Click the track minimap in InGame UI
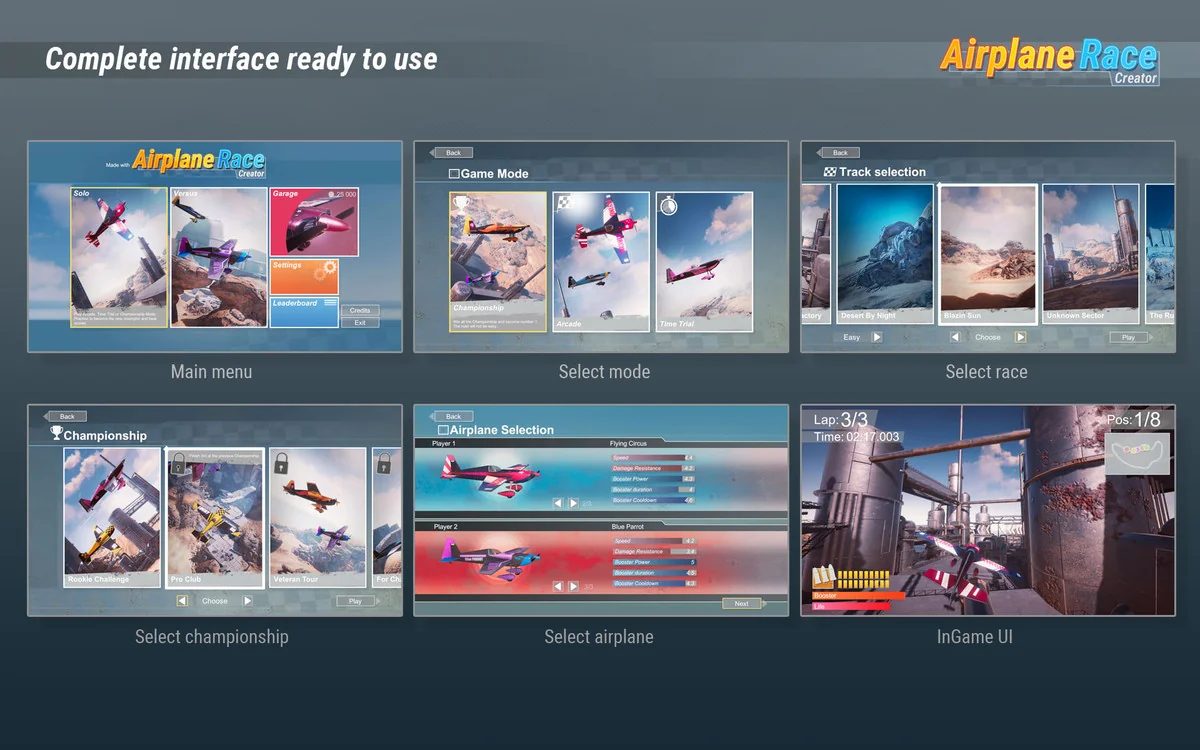Viewport: 1200px width, 750px height. pos(1138,453)
